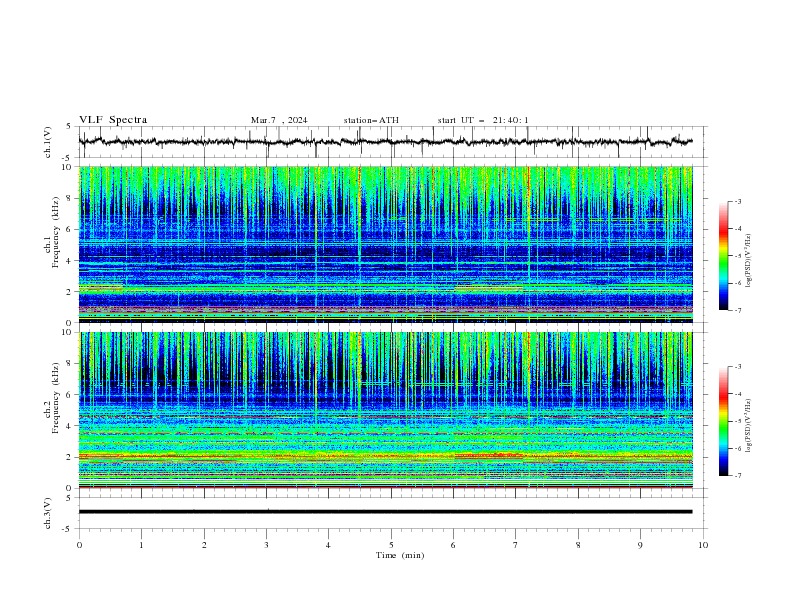Click the ch.2 "Frequency (kHz)" axis label

55,398
